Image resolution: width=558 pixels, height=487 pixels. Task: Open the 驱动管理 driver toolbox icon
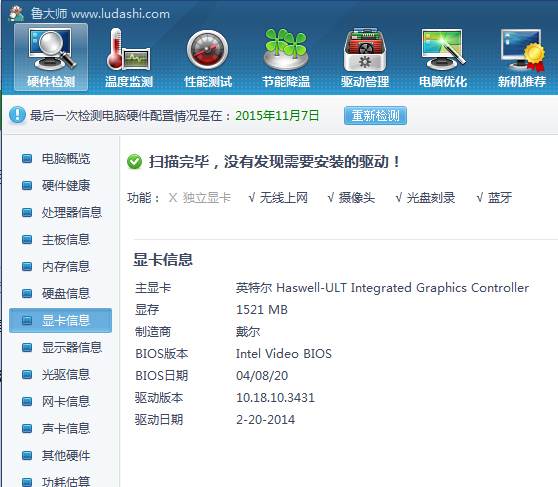pyautogui.click(x=365, y=57)
